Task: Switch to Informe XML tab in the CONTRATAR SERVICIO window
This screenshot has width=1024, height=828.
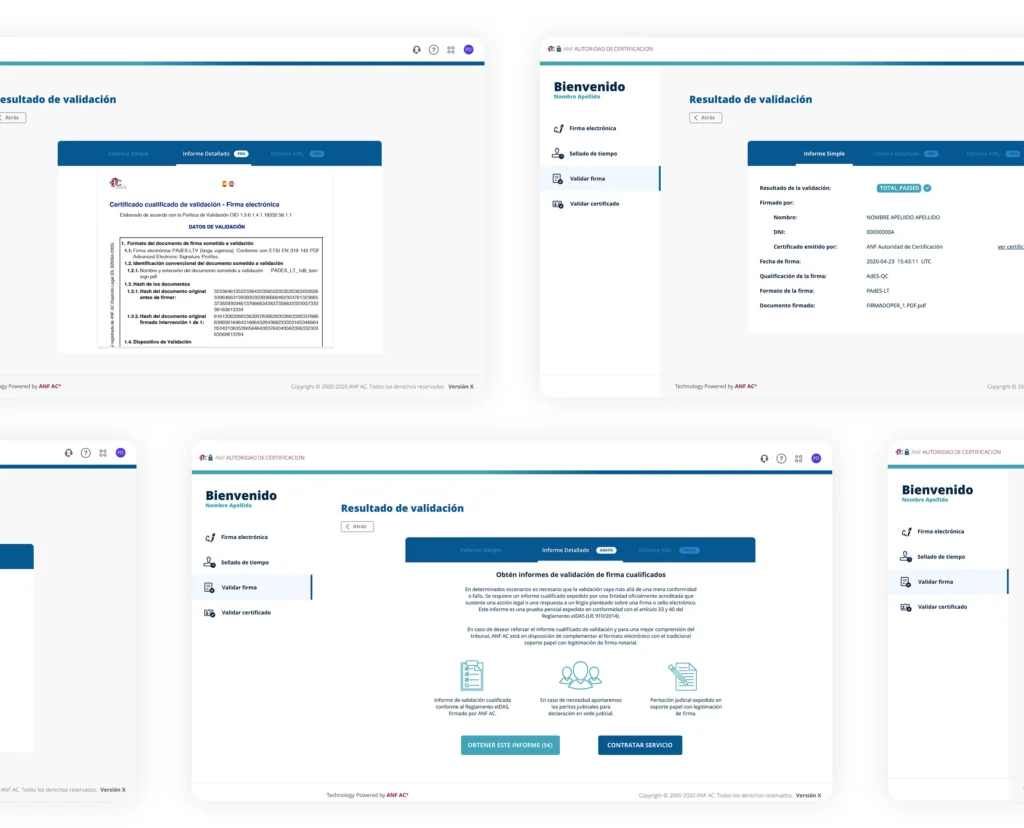Action: click(655, 550)
